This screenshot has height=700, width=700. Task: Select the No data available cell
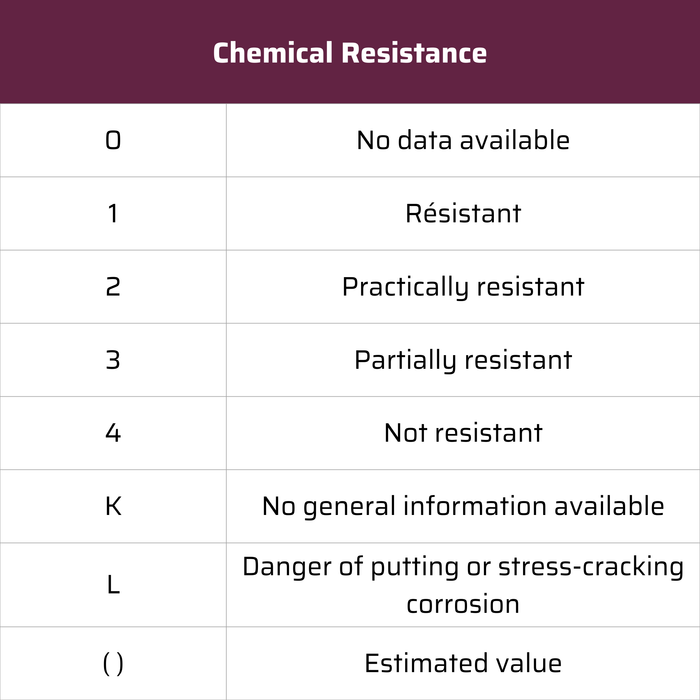pyautogui.click(x=463, y=141)
